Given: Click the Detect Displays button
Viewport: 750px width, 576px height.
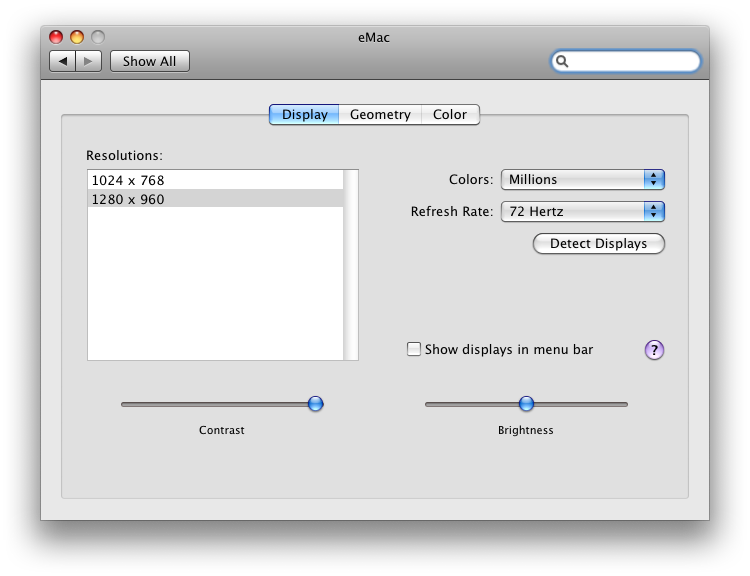Looking at the screenshot, I should pos(598,244).
